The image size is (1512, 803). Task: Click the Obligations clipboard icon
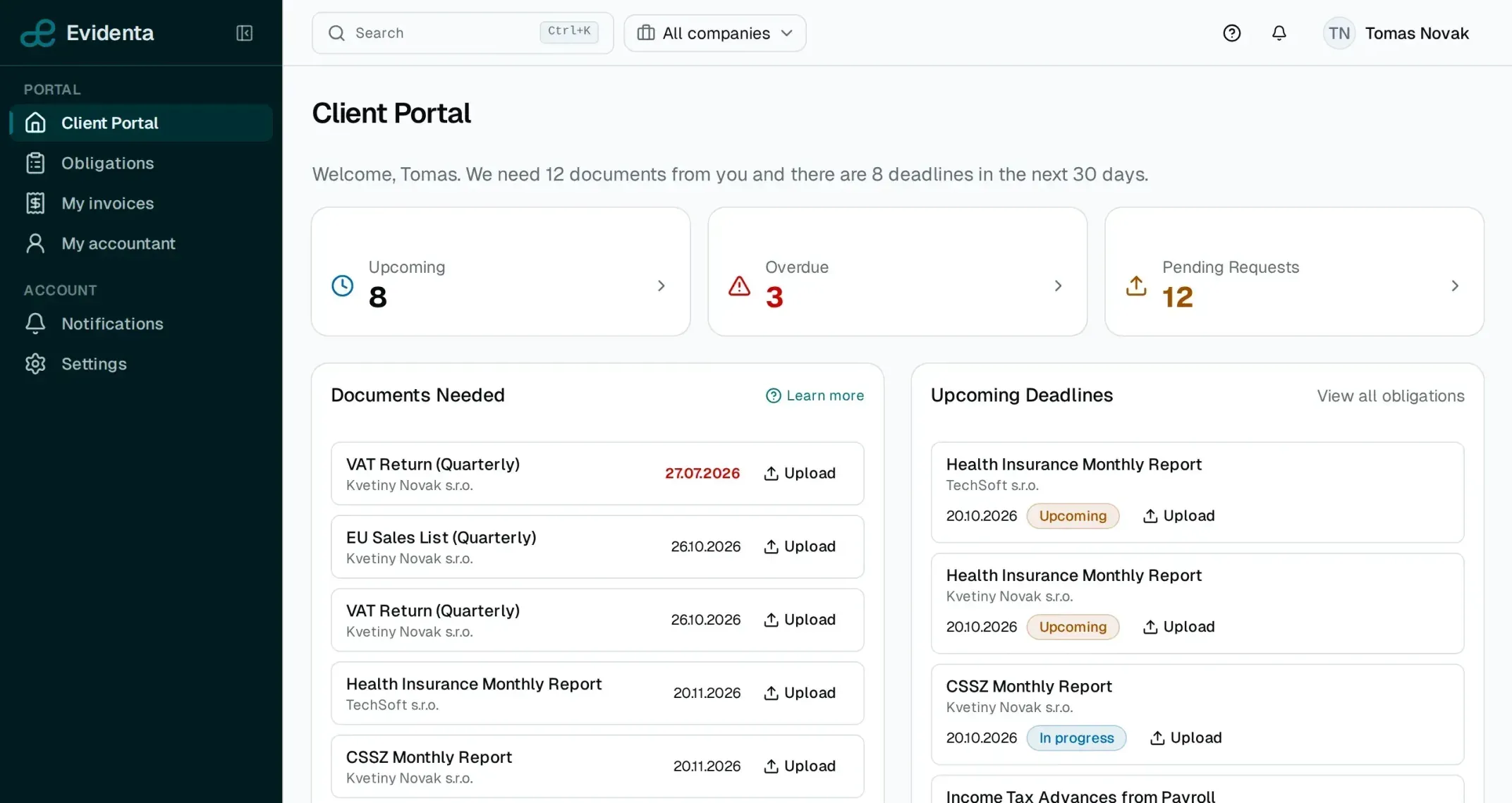(x=35, y=163)
